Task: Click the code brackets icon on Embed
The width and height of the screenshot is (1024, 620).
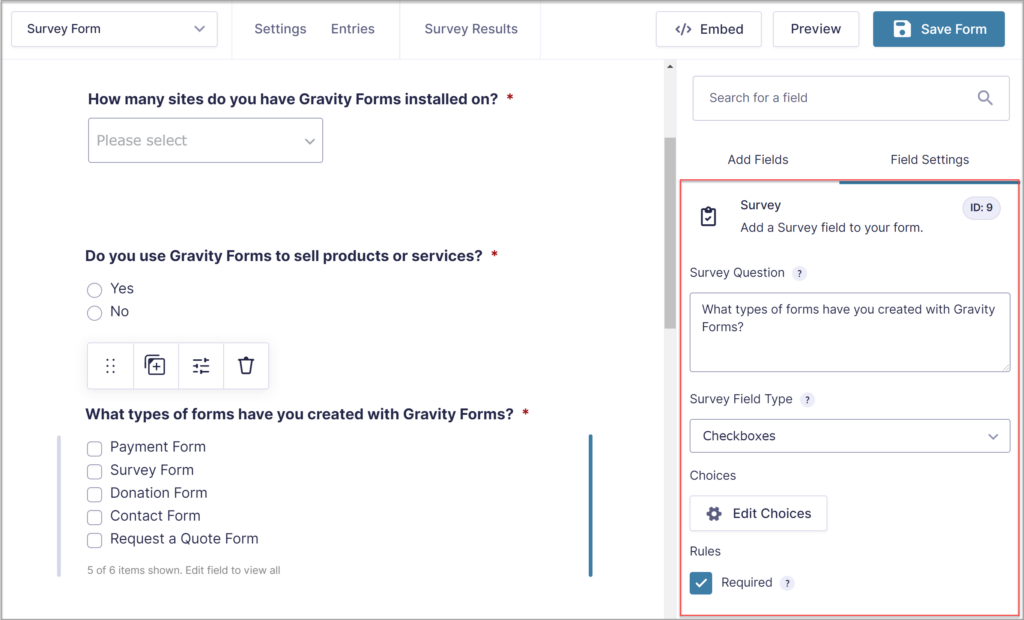Action: pos(683,29)
